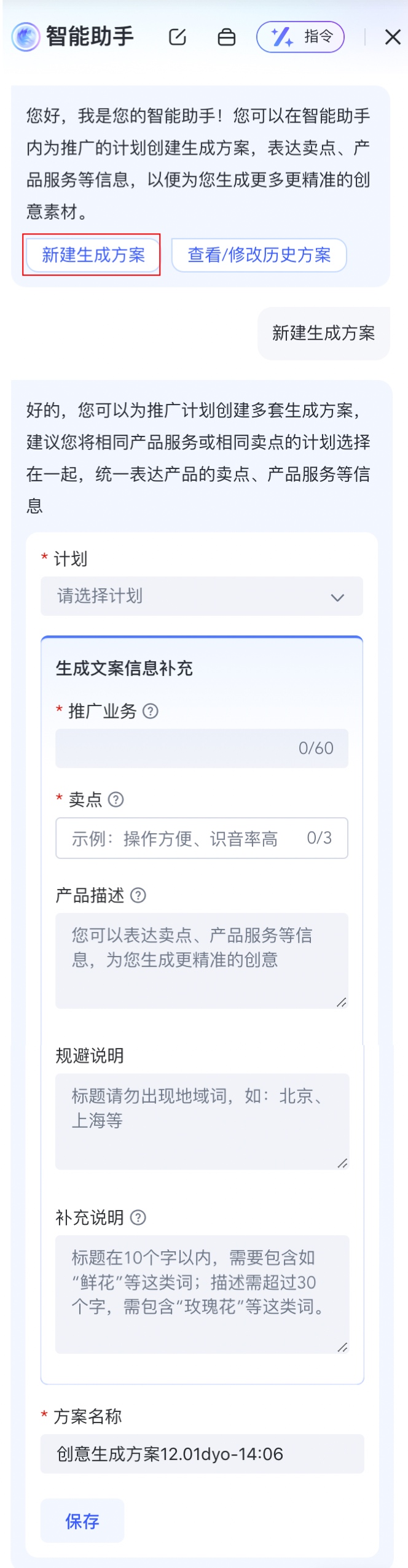This screenshot has width=408, height=1568.
Task: Click the new conversation edit icon
Action: click(178, 37)
